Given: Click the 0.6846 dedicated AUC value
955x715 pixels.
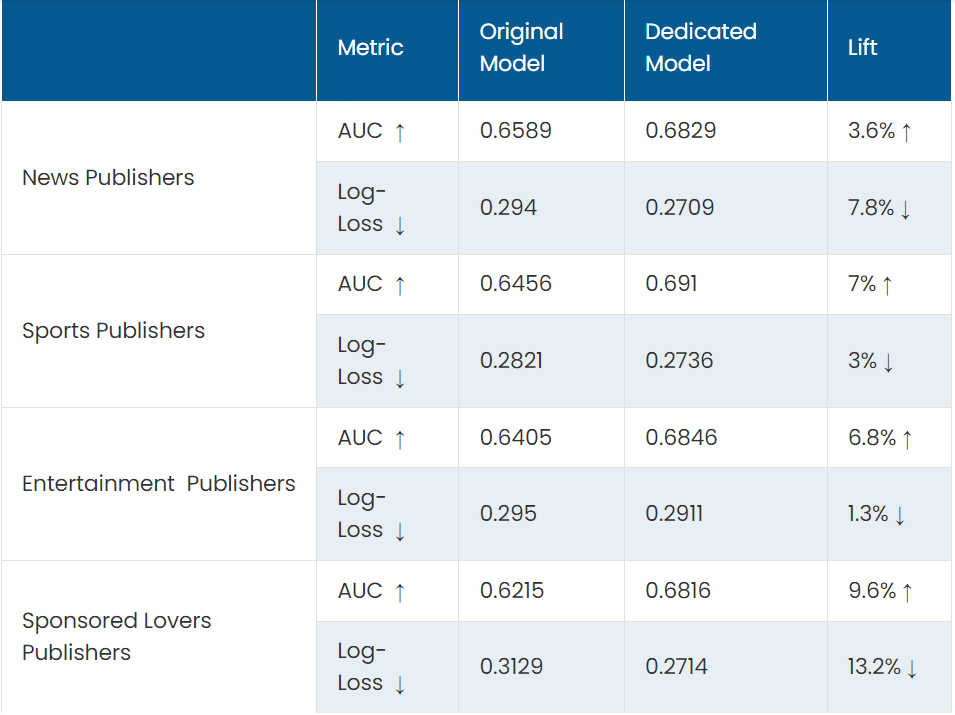Looking at the screenshot, I should point(681,437).
